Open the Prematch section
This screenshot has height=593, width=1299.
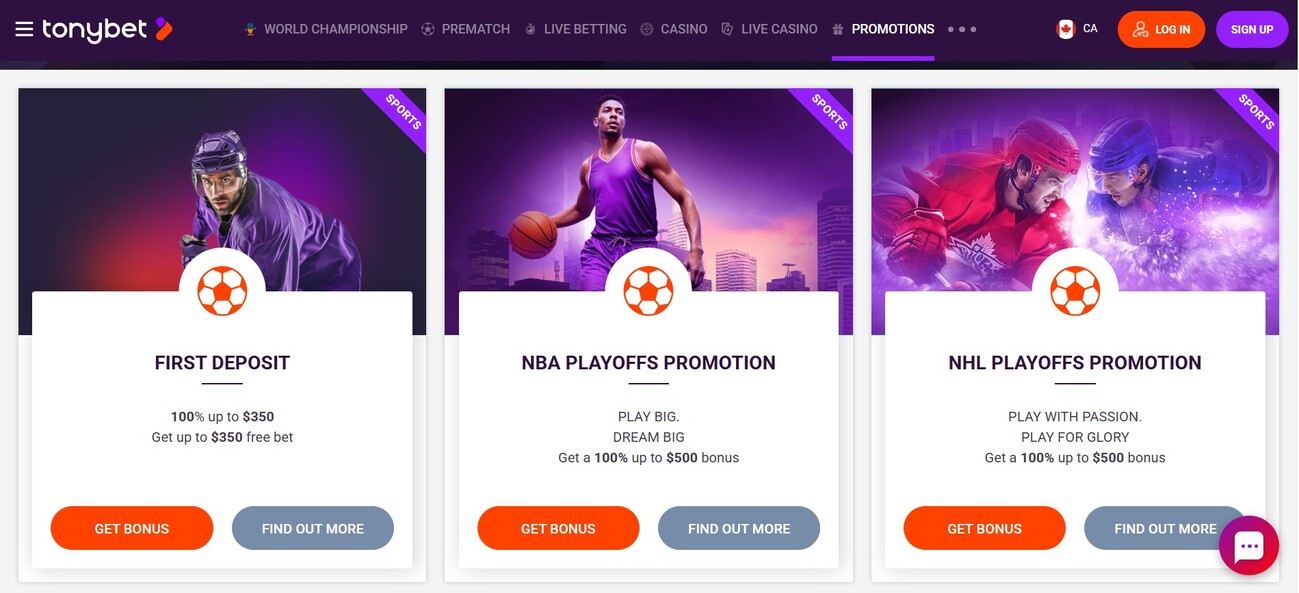[x=466, y=29]
